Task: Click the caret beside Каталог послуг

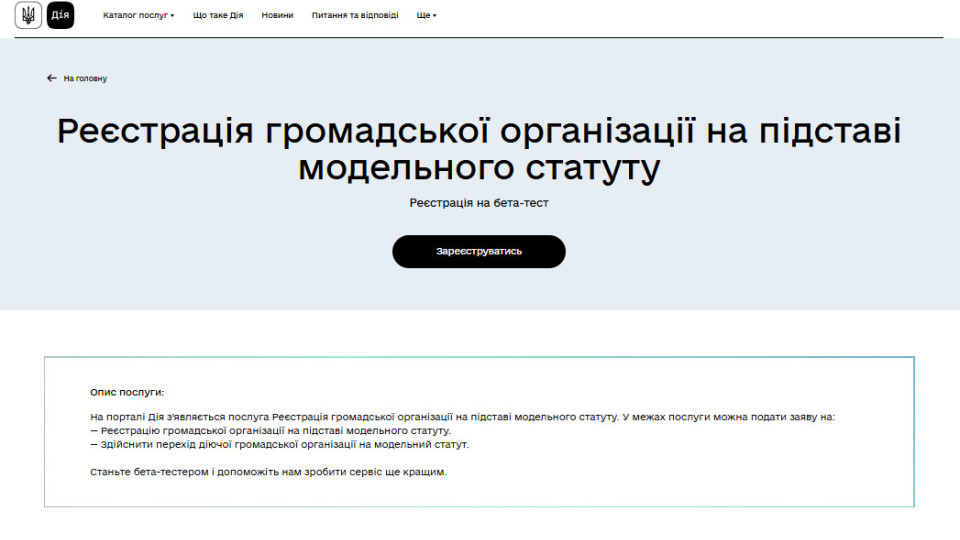Action: [x=172, y=16]
